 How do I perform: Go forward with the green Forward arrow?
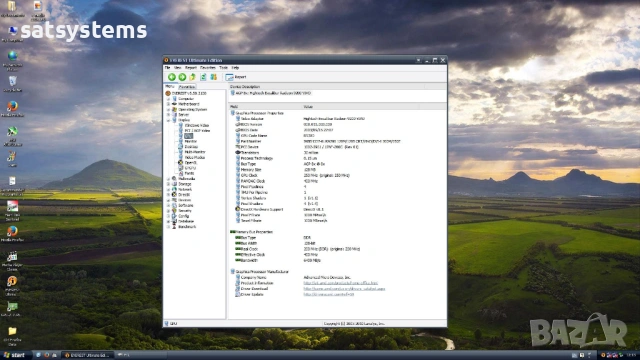pyautogui.click(x=182, y=77)
